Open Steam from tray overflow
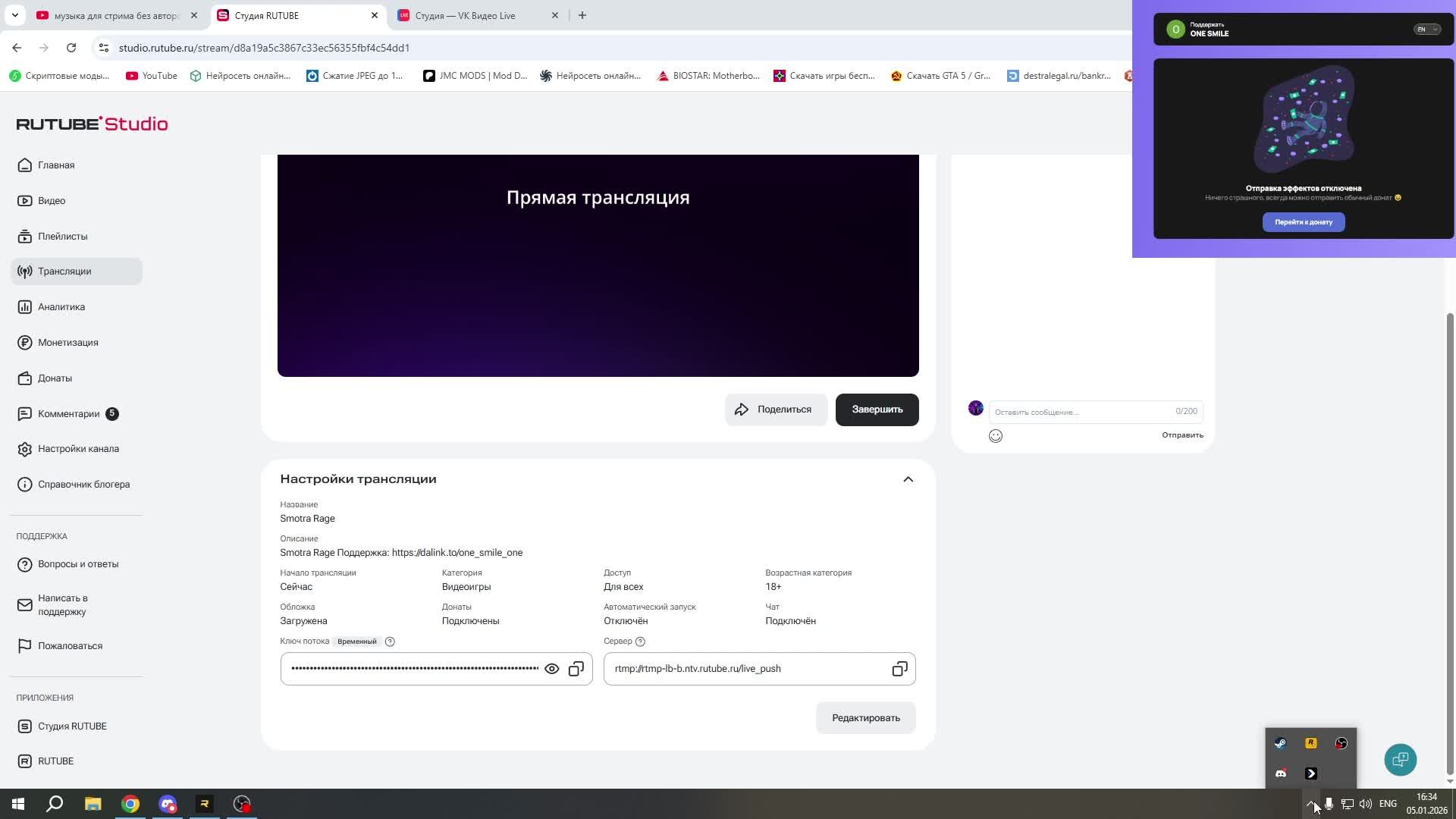 tap(1281, 743)
